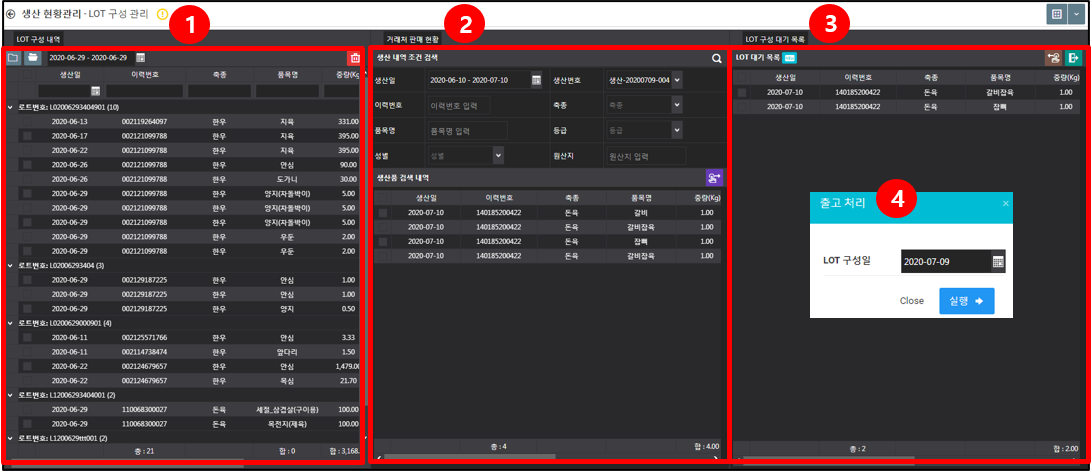Click the open folder expand-all icon
Viewport: 1092px width, 473px height.
32,58
